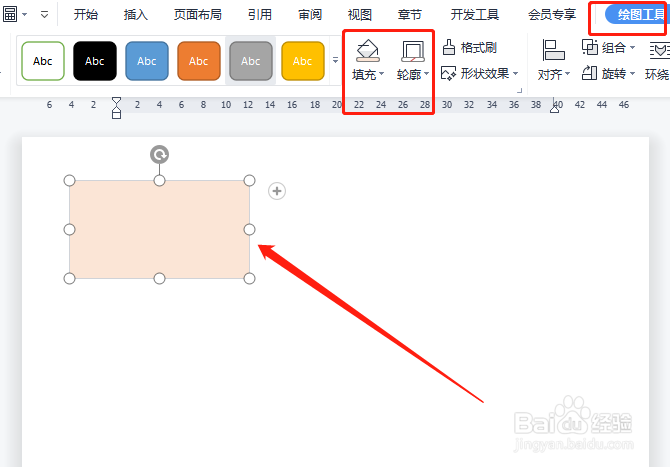Apply the yellow Abc shape style
The height and width of the screenshot is (467, 670).
pyautogui.click(x=303, y=61)
